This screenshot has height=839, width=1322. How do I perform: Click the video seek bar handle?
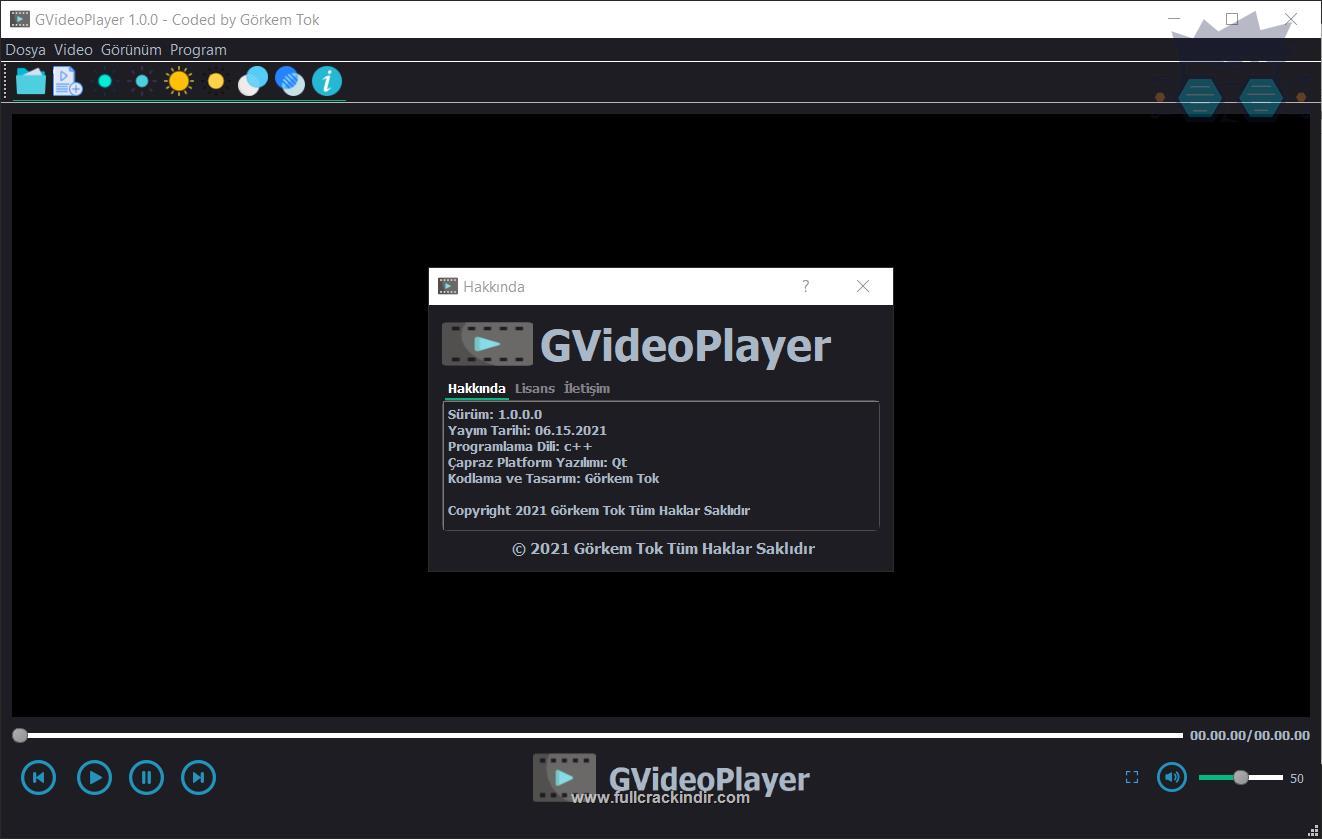[x=20, y=735]
